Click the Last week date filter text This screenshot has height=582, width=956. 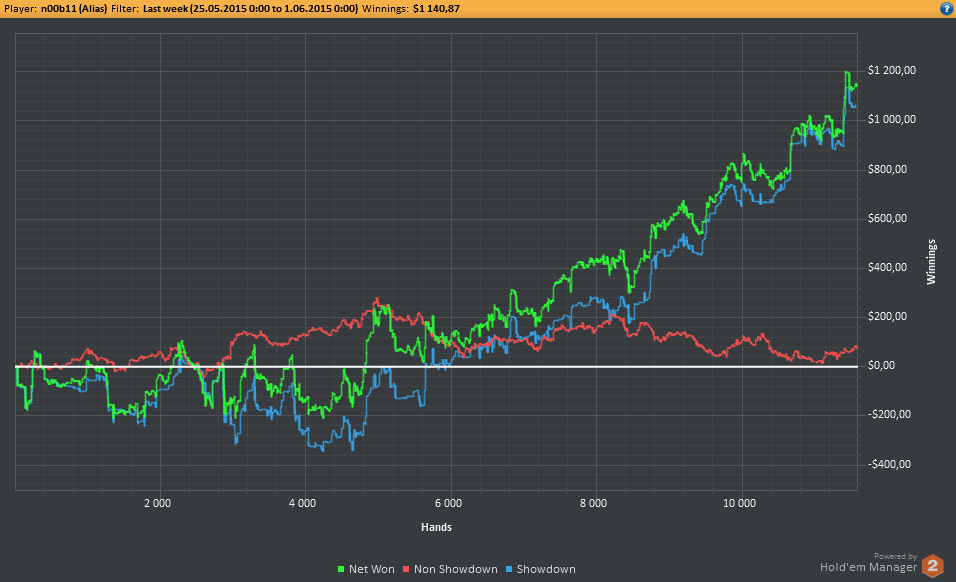point(251,9)
